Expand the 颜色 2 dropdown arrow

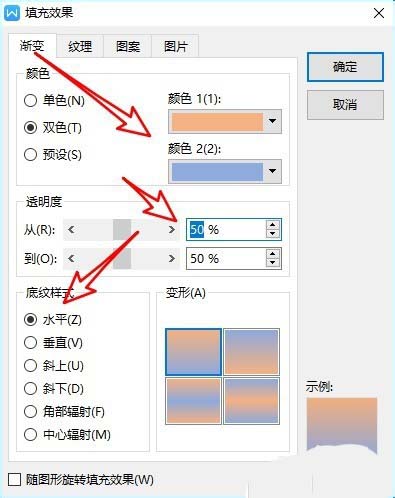tap(272, 171)
